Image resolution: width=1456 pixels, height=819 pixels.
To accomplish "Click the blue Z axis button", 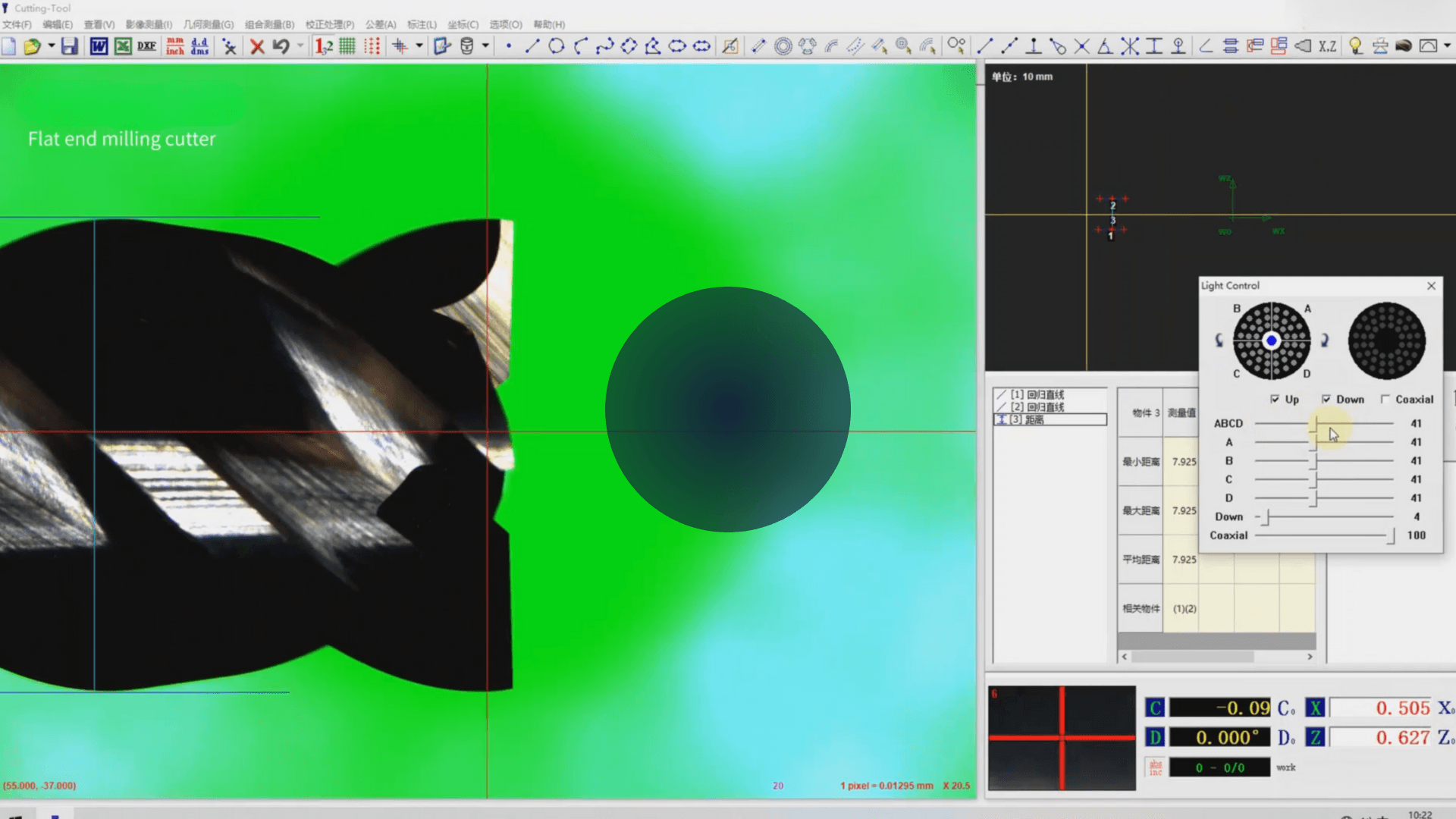I will click(1315, 737).
